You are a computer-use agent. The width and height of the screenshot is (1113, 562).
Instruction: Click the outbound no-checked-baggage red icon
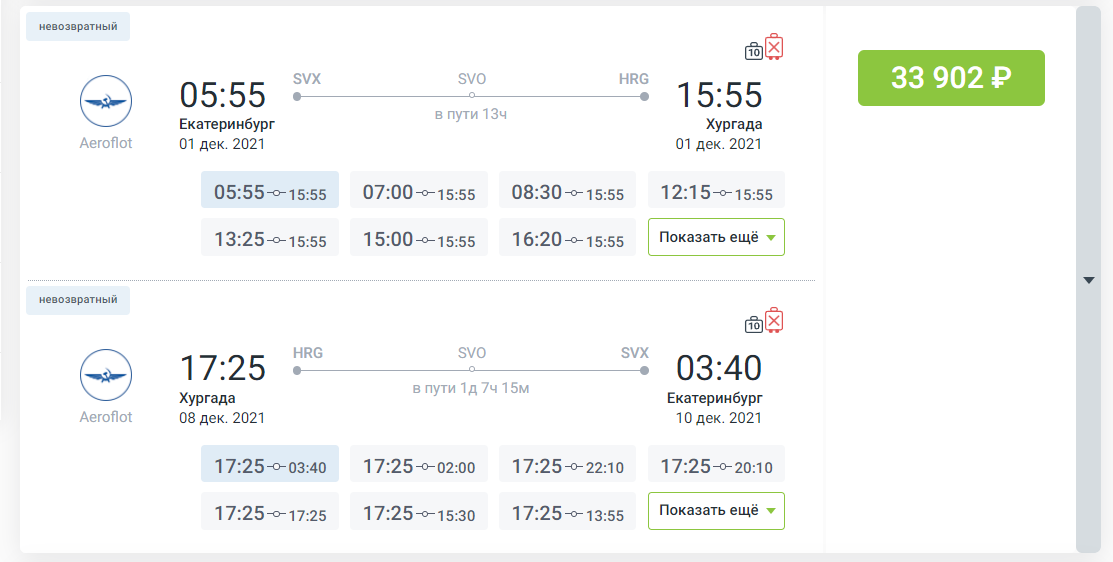775,47
